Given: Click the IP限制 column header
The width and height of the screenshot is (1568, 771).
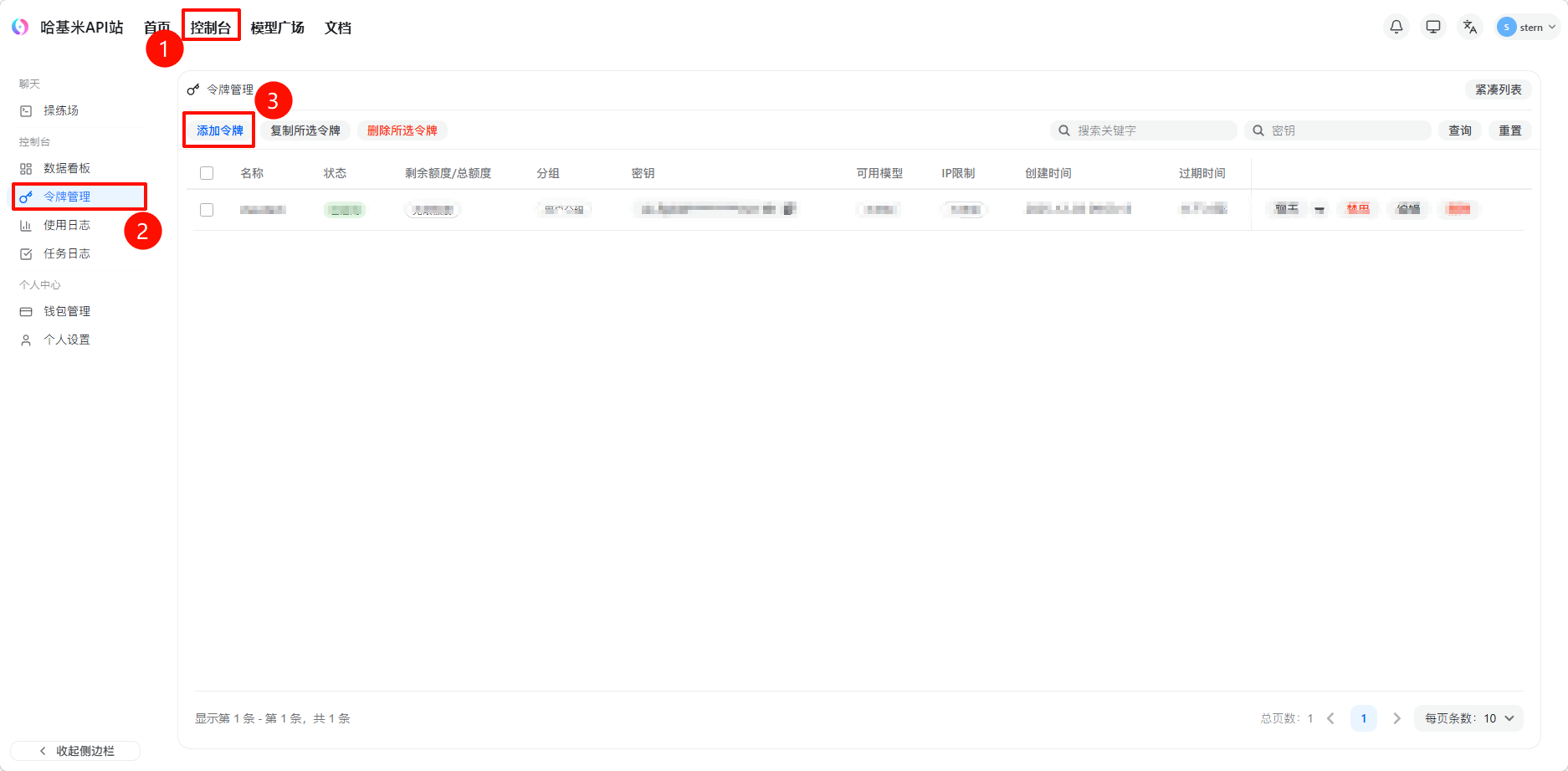Looking at the screenshot, I should [x=958, y=173].
